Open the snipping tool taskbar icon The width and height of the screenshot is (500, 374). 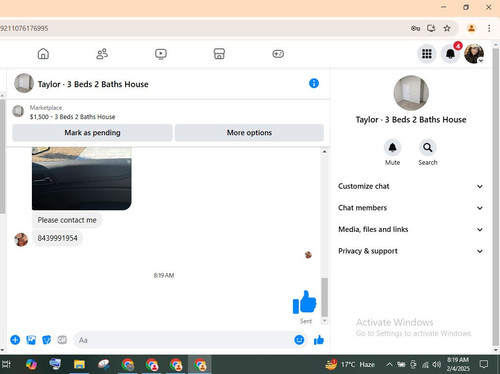[x=104, y=364]
